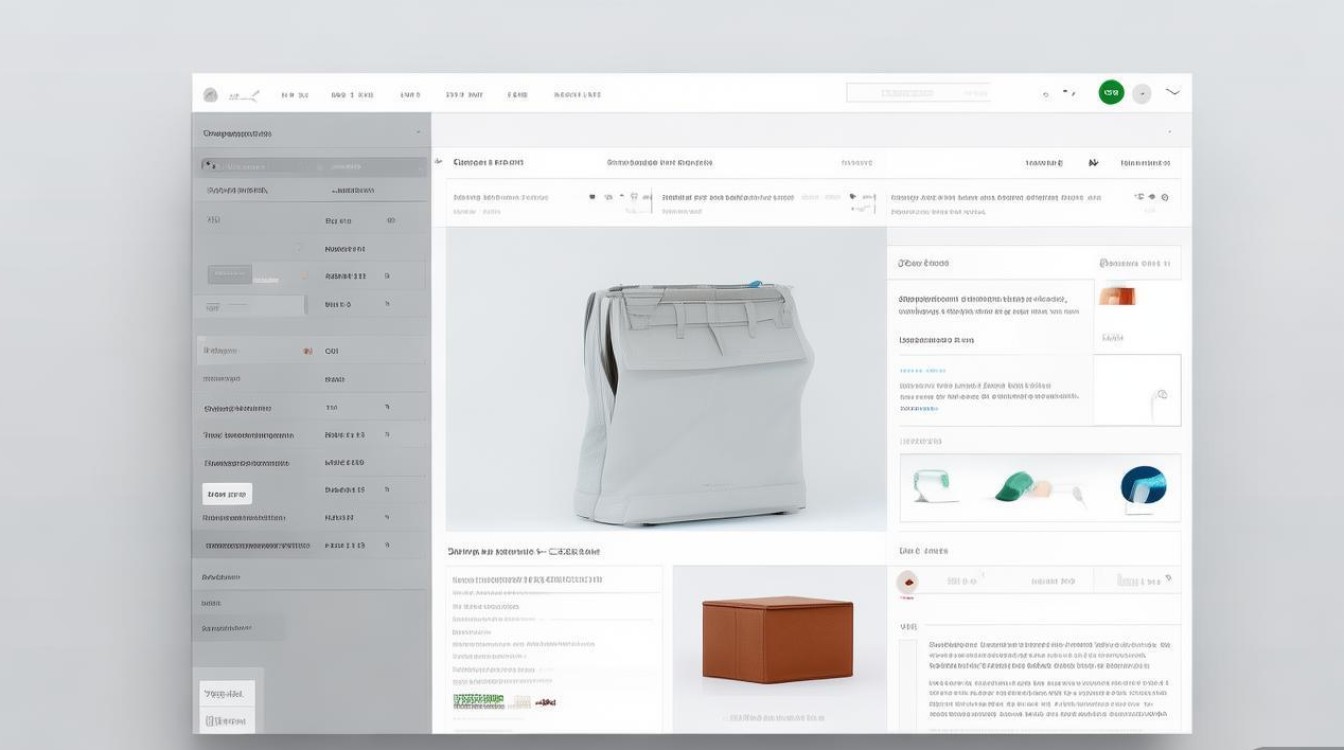
Task: Select the pale teal item thumbnail
Action: click(935, 487)
